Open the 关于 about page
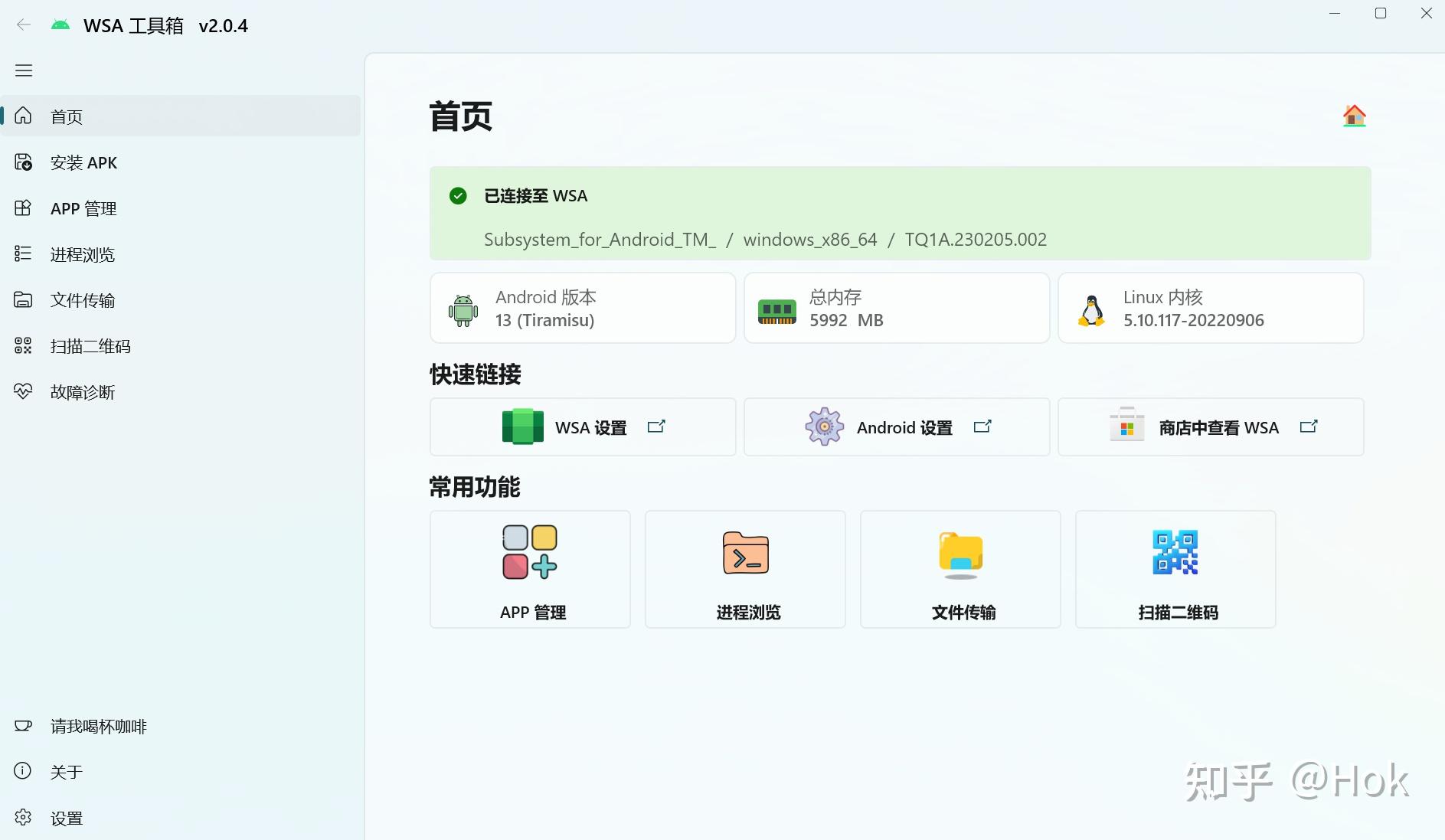Viewport: 1445px width, 840px height. [67, 772]
